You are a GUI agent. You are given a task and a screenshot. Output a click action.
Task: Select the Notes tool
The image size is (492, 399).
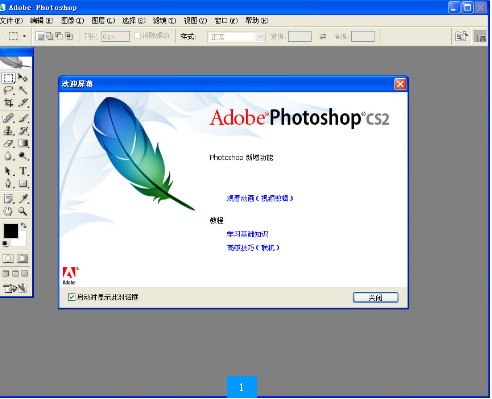pyautogui.click(x=8, y=199)
